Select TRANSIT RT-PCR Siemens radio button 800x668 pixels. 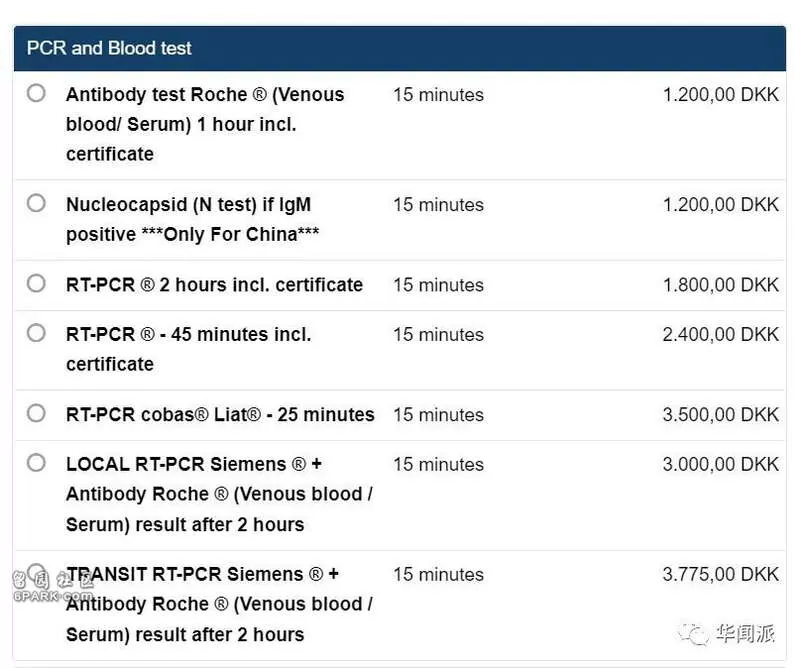tap(36, 573)
